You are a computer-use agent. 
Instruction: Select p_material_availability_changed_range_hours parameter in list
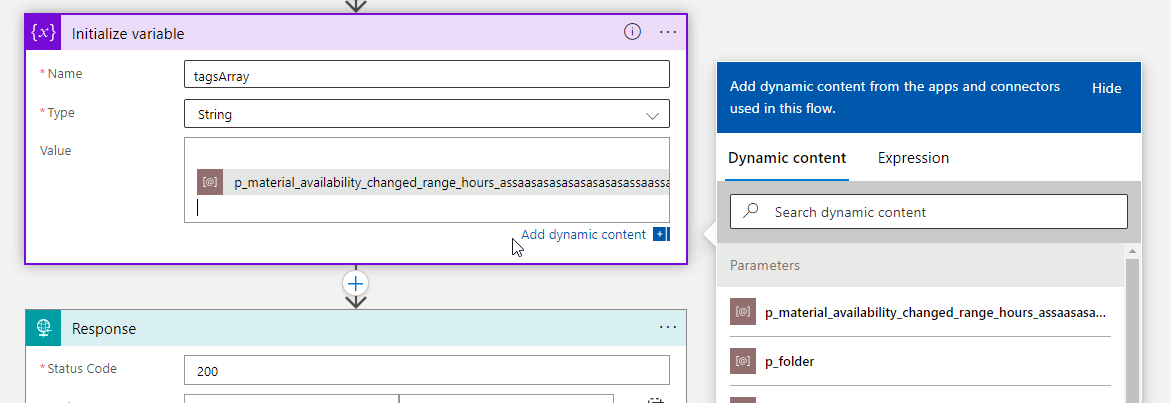click(x=920, y=312)
